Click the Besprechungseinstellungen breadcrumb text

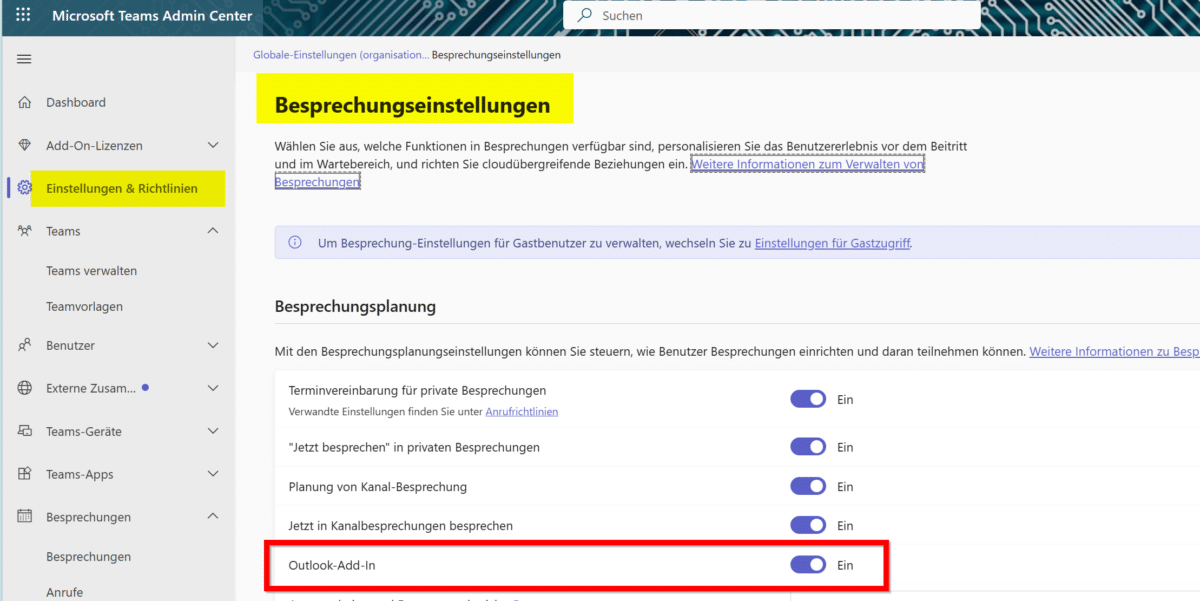coord(496,55)
